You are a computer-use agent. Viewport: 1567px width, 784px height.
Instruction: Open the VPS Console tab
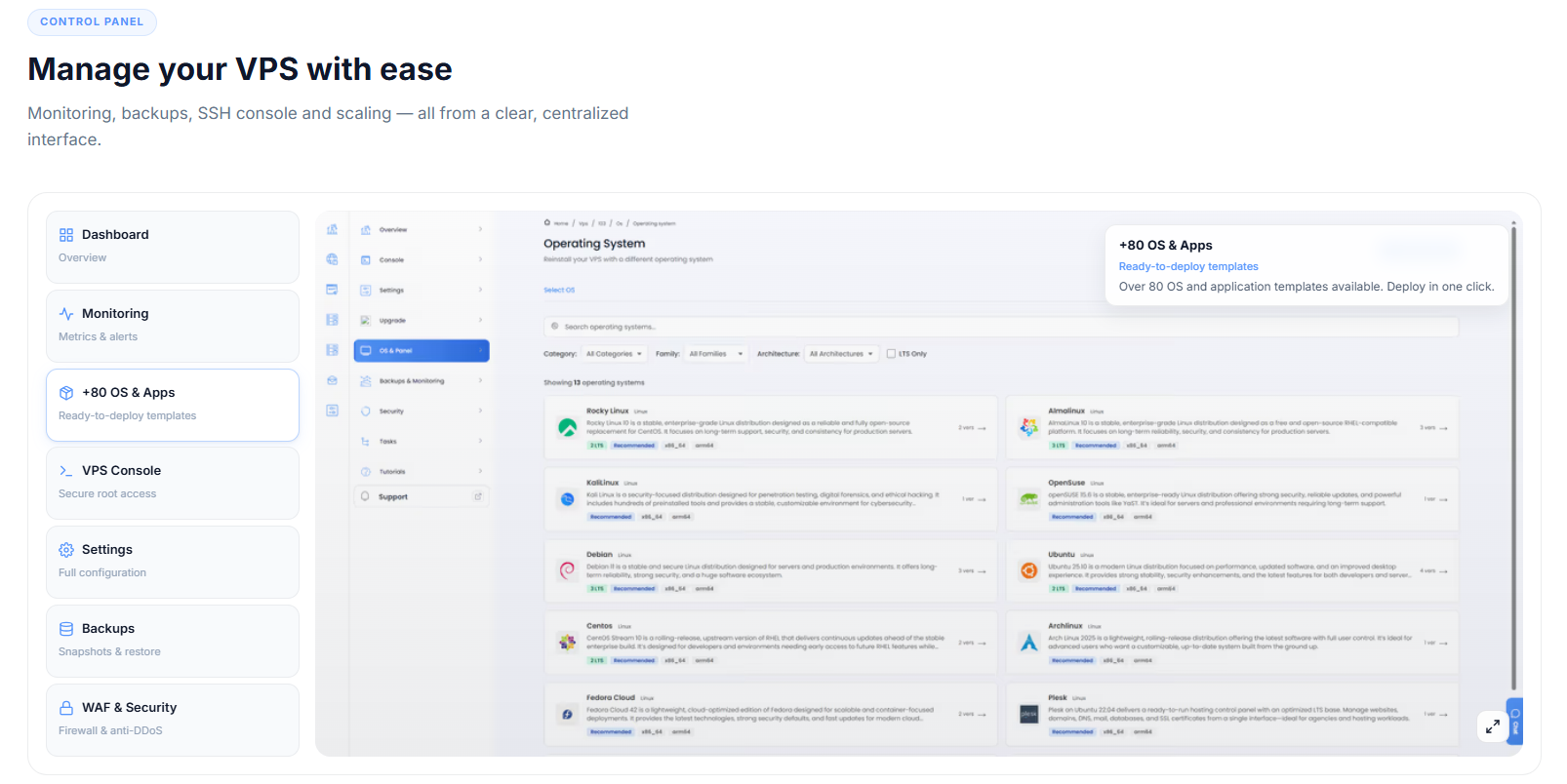tap(173, 483)
